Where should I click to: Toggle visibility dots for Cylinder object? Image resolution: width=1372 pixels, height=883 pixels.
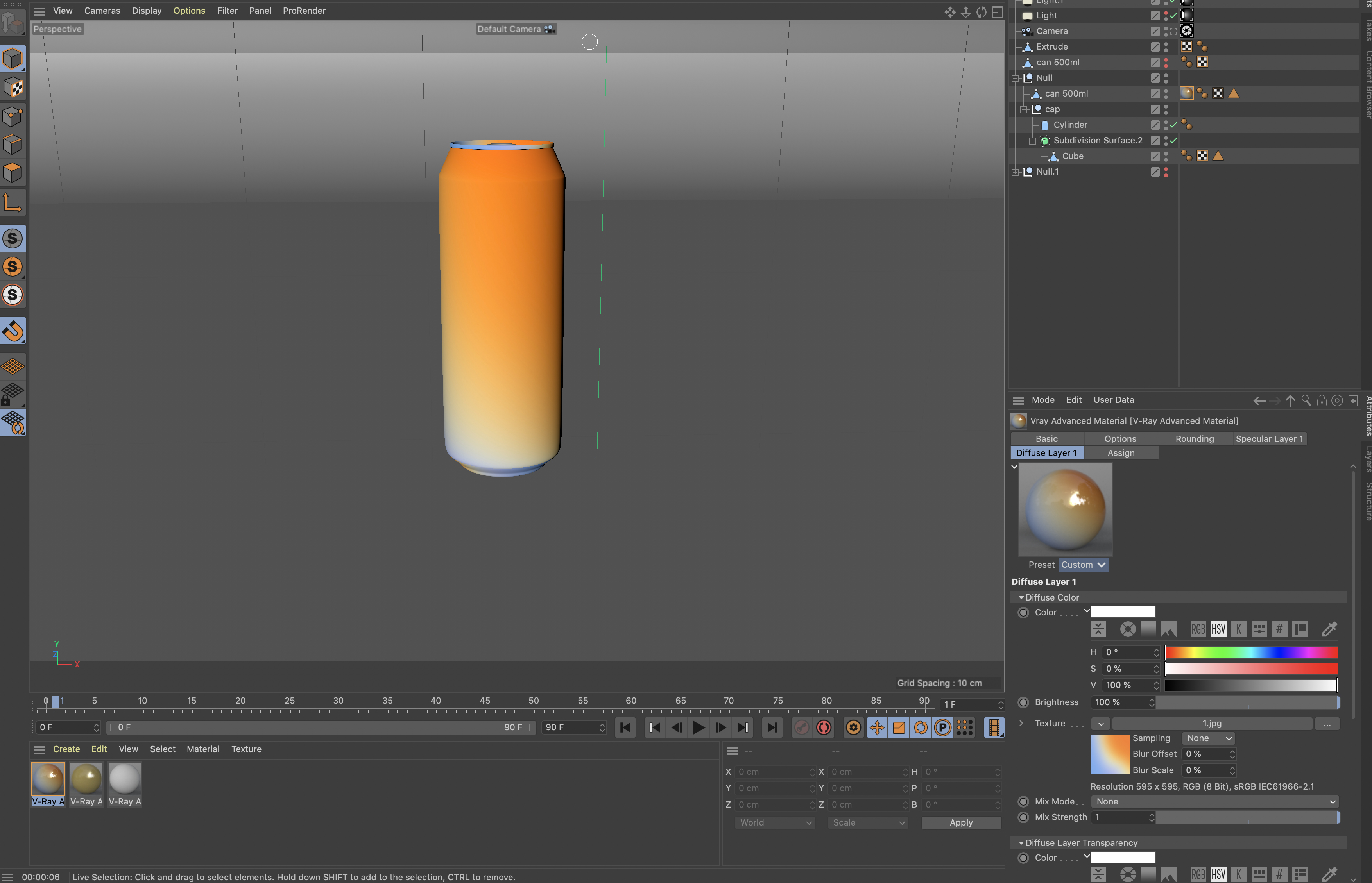(1166, 125)
